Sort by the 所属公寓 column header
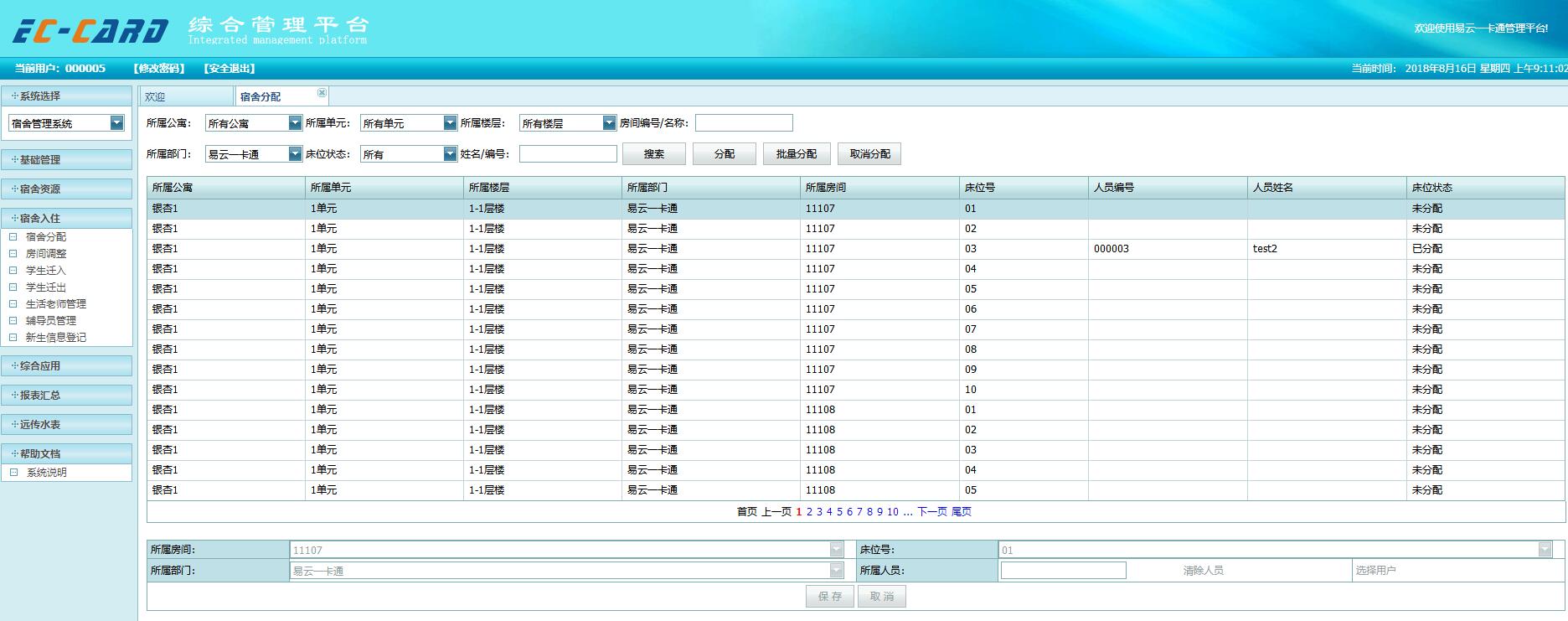 tap(226, 188)
